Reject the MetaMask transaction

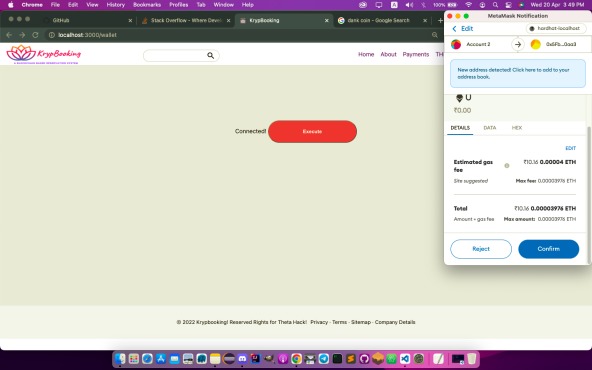pos(481,249)
